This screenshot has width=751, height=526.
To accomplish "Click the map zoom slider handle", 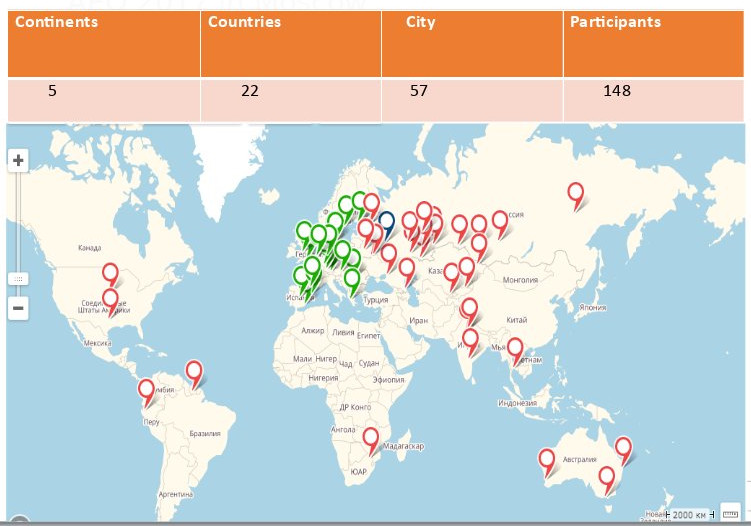I will pyautogui.click(x=18, y=279).
